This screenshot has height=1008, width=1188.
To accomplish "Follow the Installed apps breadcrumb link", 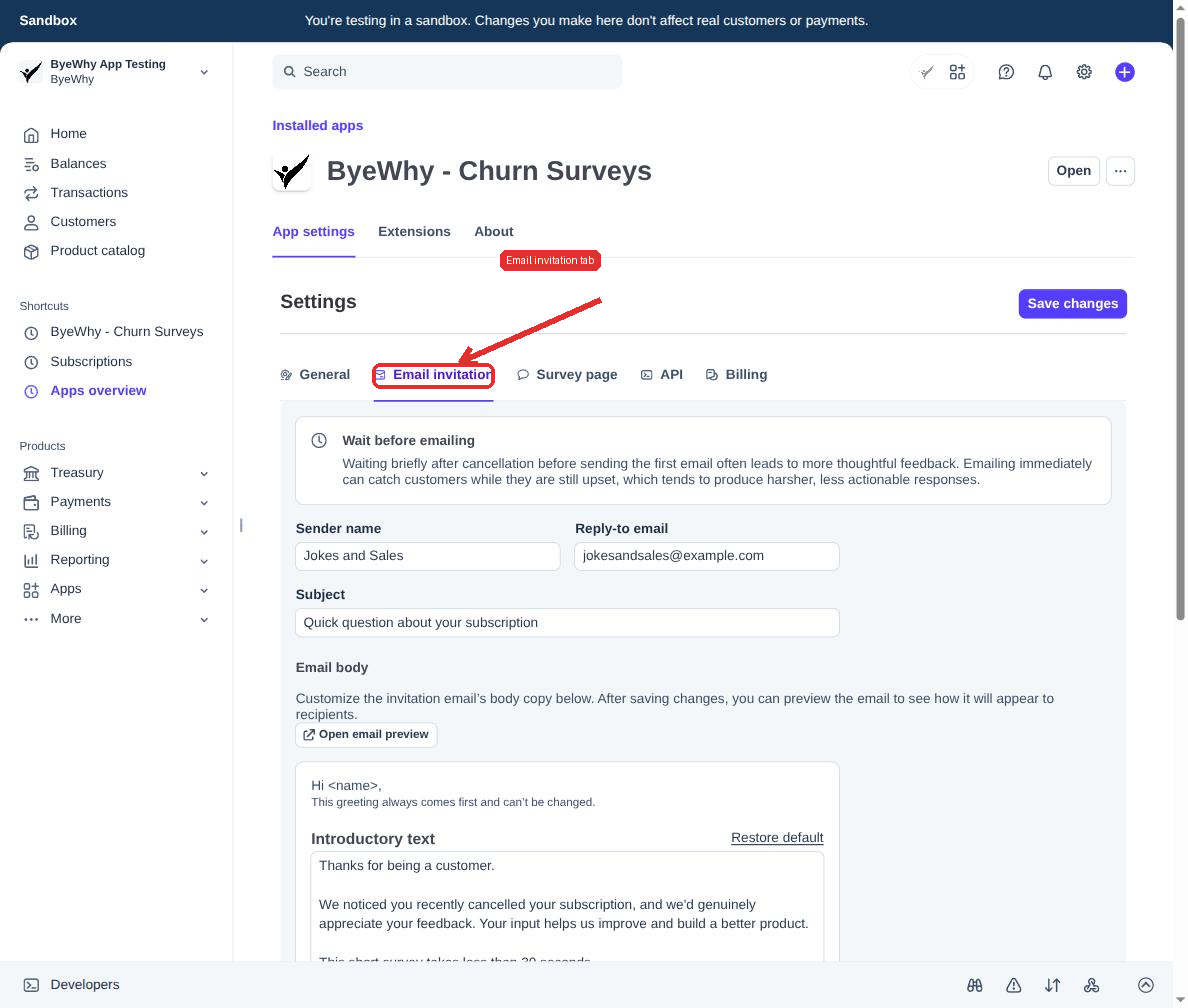I will coord(317,126).
